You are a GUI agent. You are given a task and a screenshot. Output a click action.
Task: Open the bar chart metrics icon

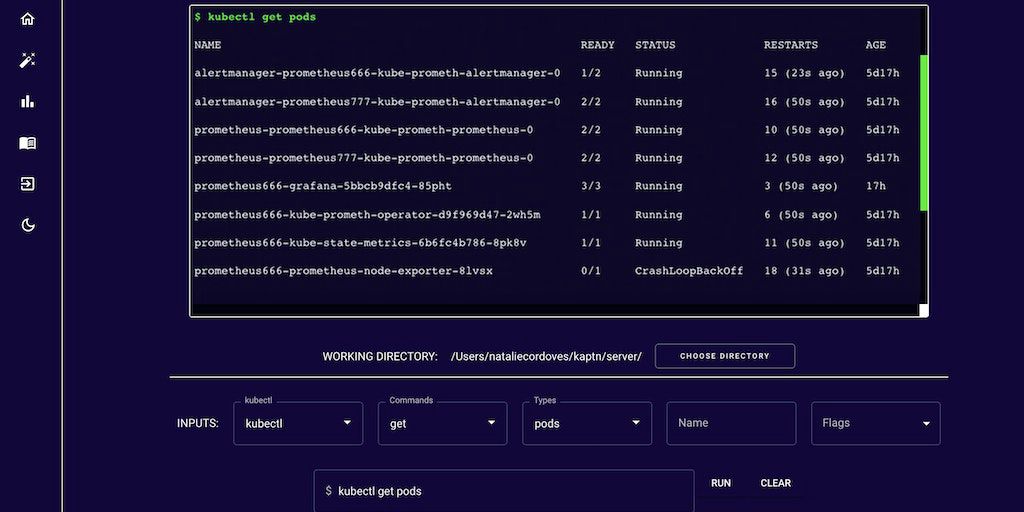[x=28, y=101]
